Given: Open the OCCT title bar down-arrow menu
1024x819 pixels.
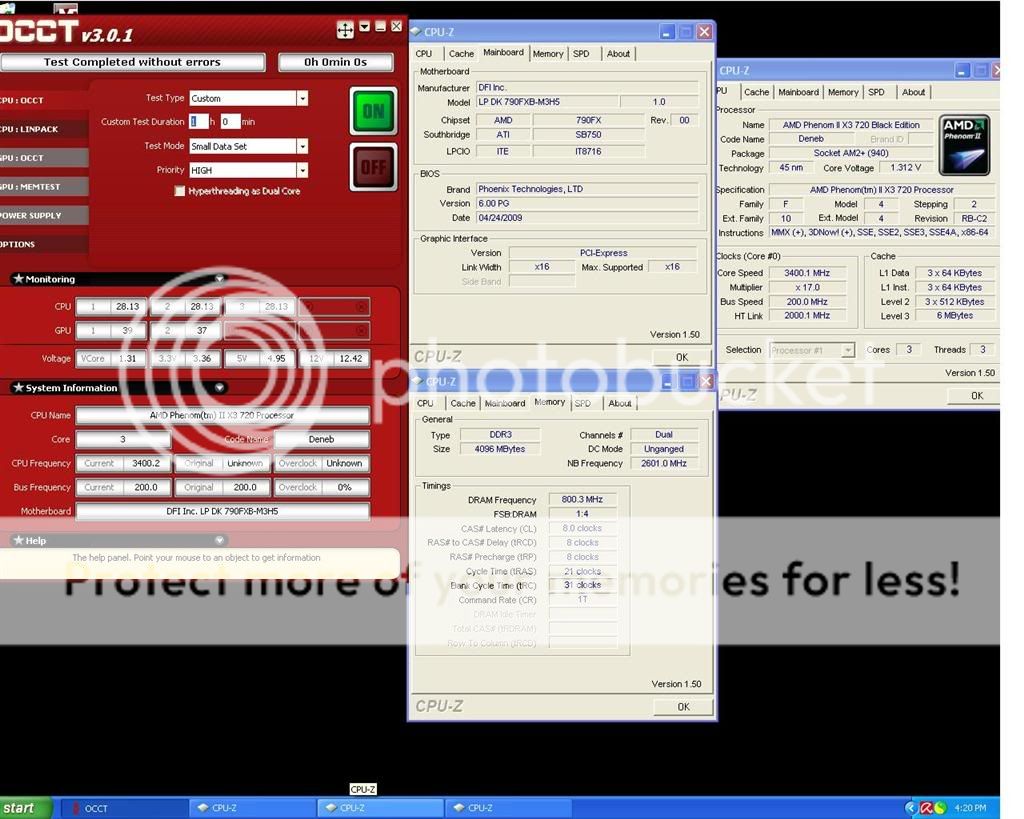Looking at the screenshot, I should pyautogui.click(x=364, y=27).
